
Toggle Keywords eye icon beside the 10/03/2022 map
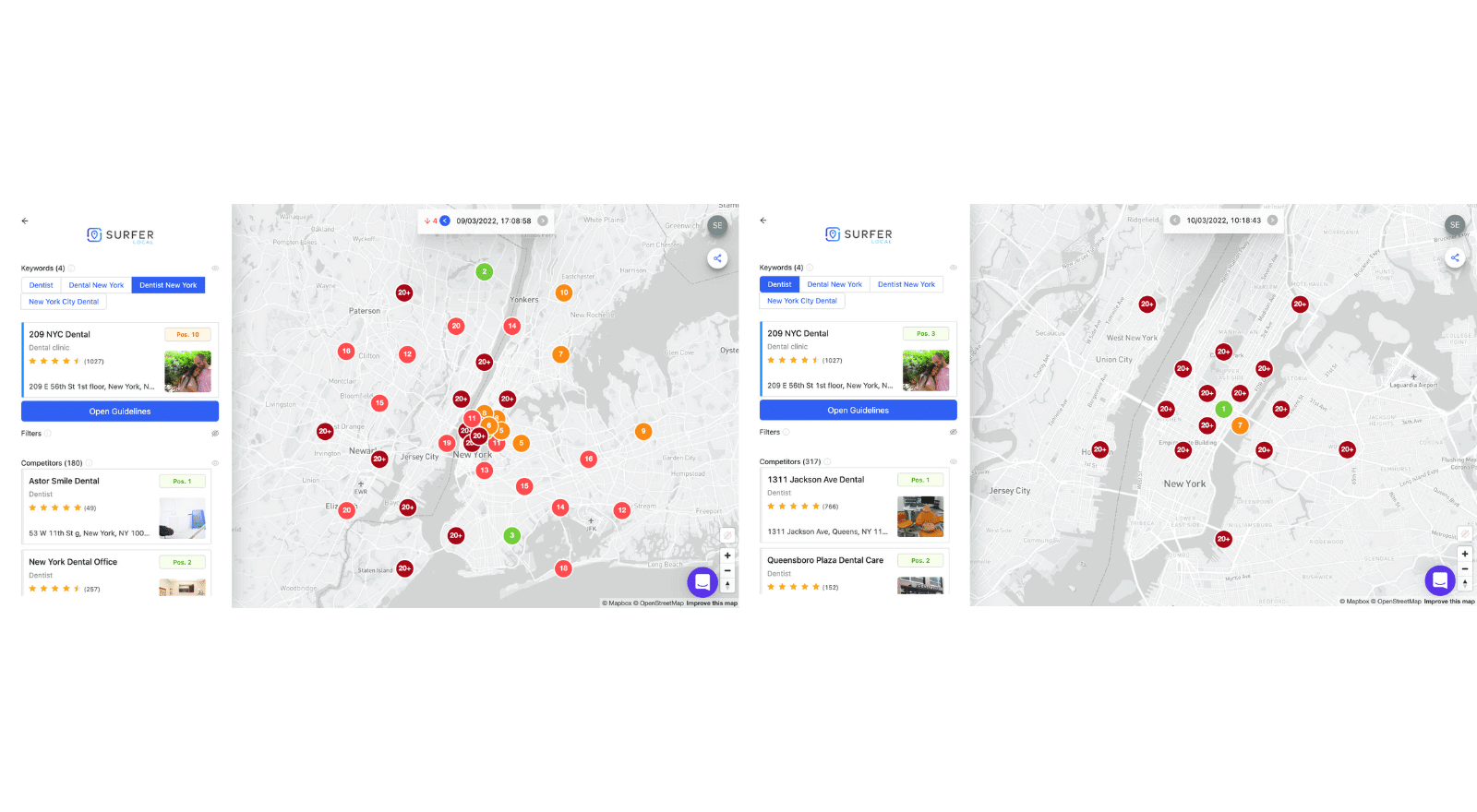[x=954, y=268]
